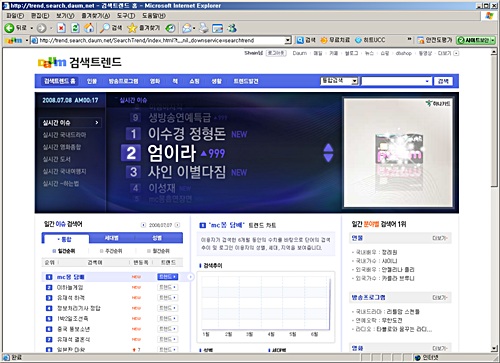Click 더보기 next to 방송프로그램 heading
The width and height of the screenshot is (500, 363).
[x=440, y=297]
